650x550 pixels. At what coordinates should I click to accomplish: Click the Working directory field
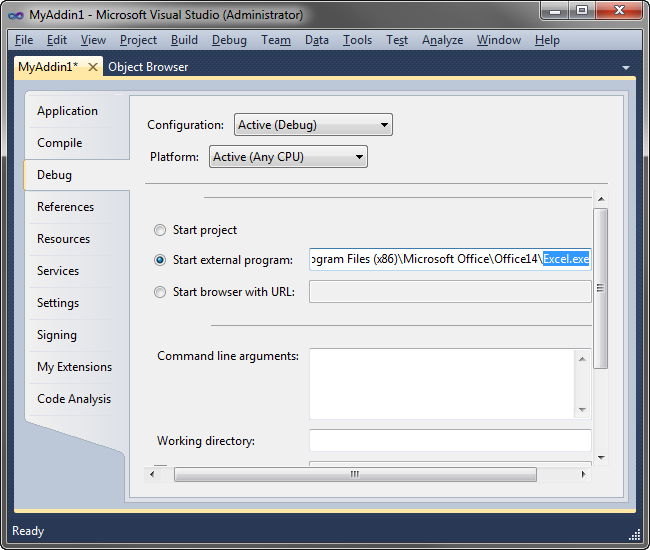pos(450,441)
